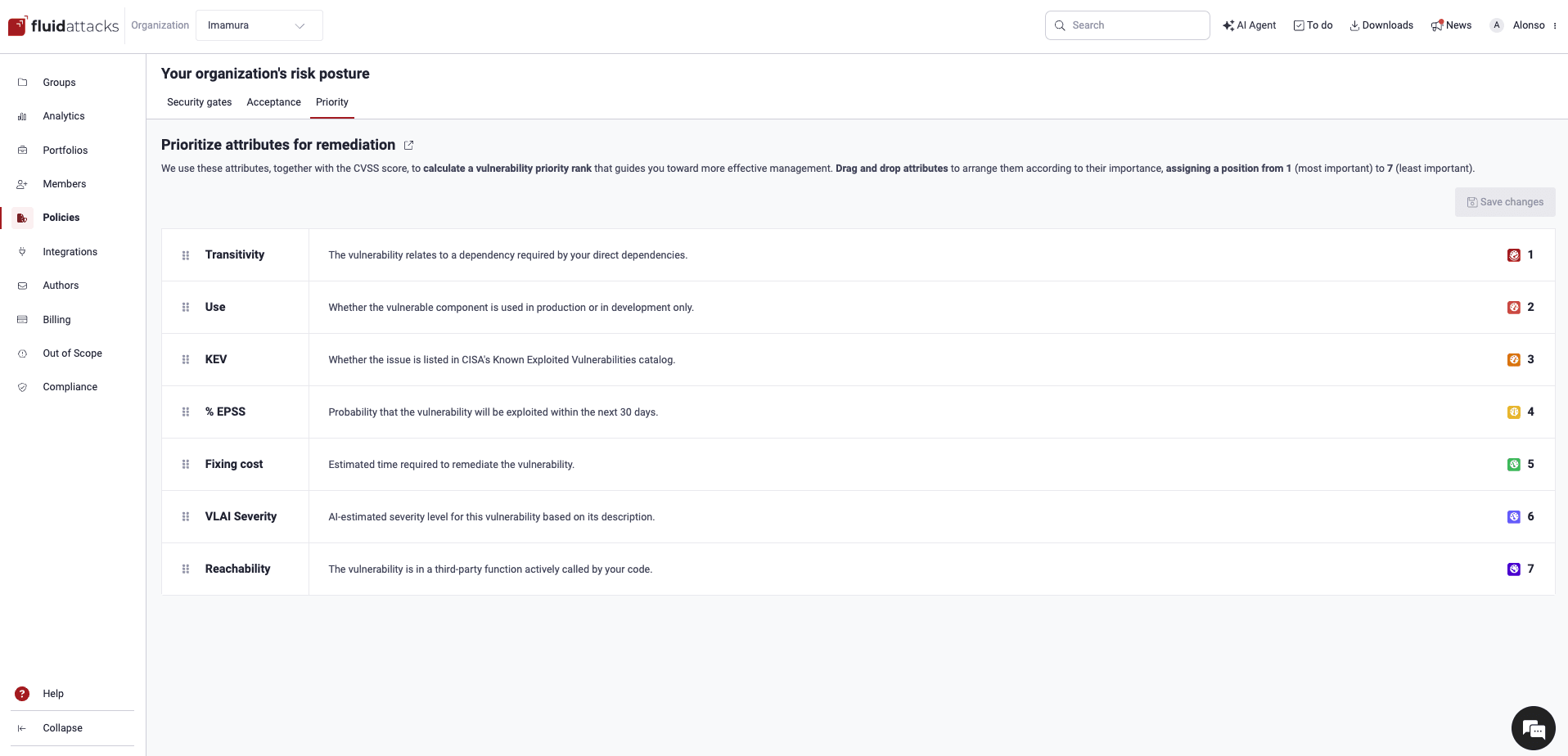Open the To do list
1568x756 pixels.
point(1313,25)
